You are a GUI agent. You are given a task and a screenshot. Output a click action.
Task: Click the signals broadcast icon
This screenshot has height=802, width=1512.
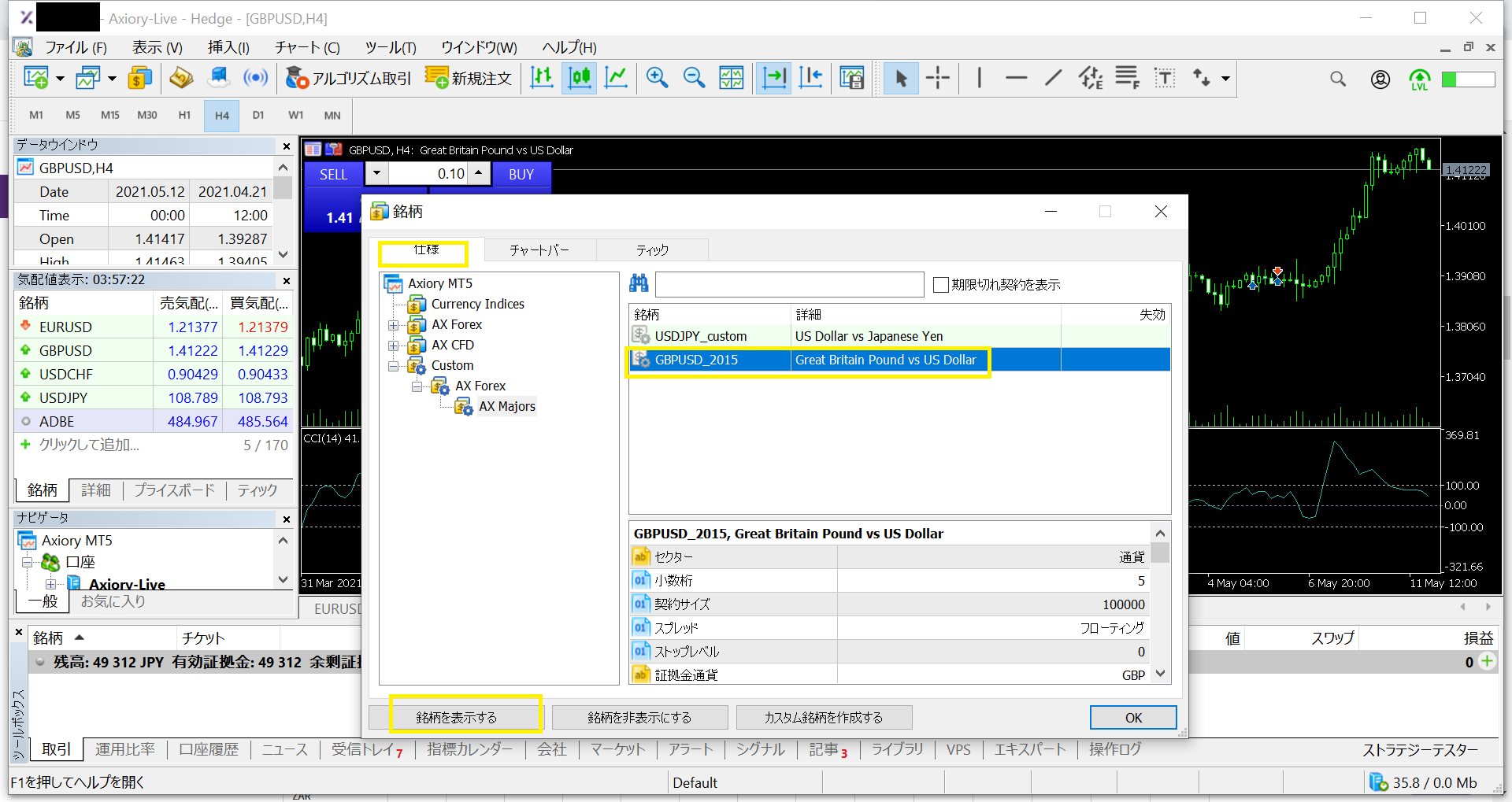click(x=255, y=78)
